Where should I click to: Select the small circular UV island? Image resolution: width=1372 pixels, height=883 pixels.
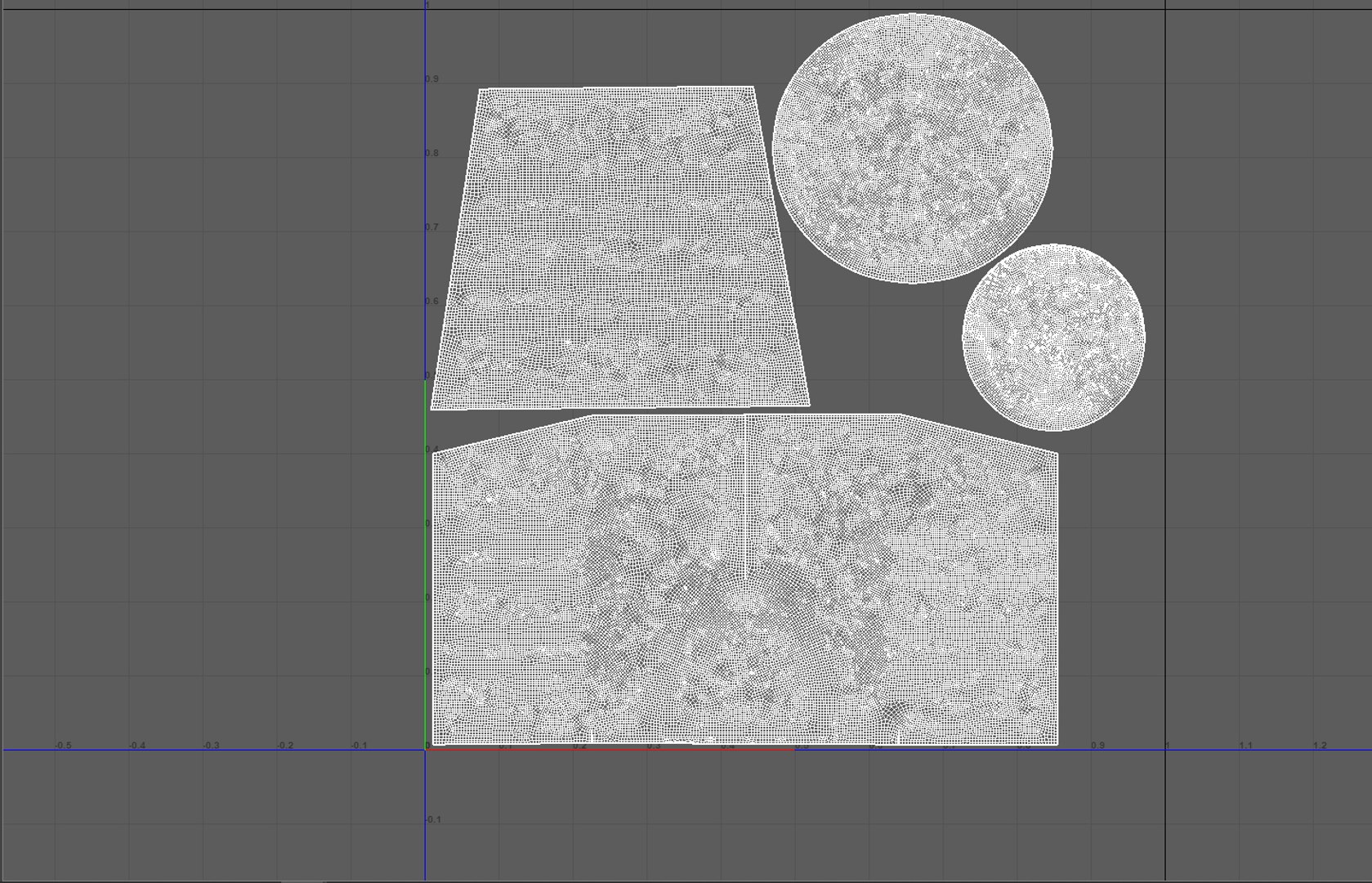point(1054,337)
